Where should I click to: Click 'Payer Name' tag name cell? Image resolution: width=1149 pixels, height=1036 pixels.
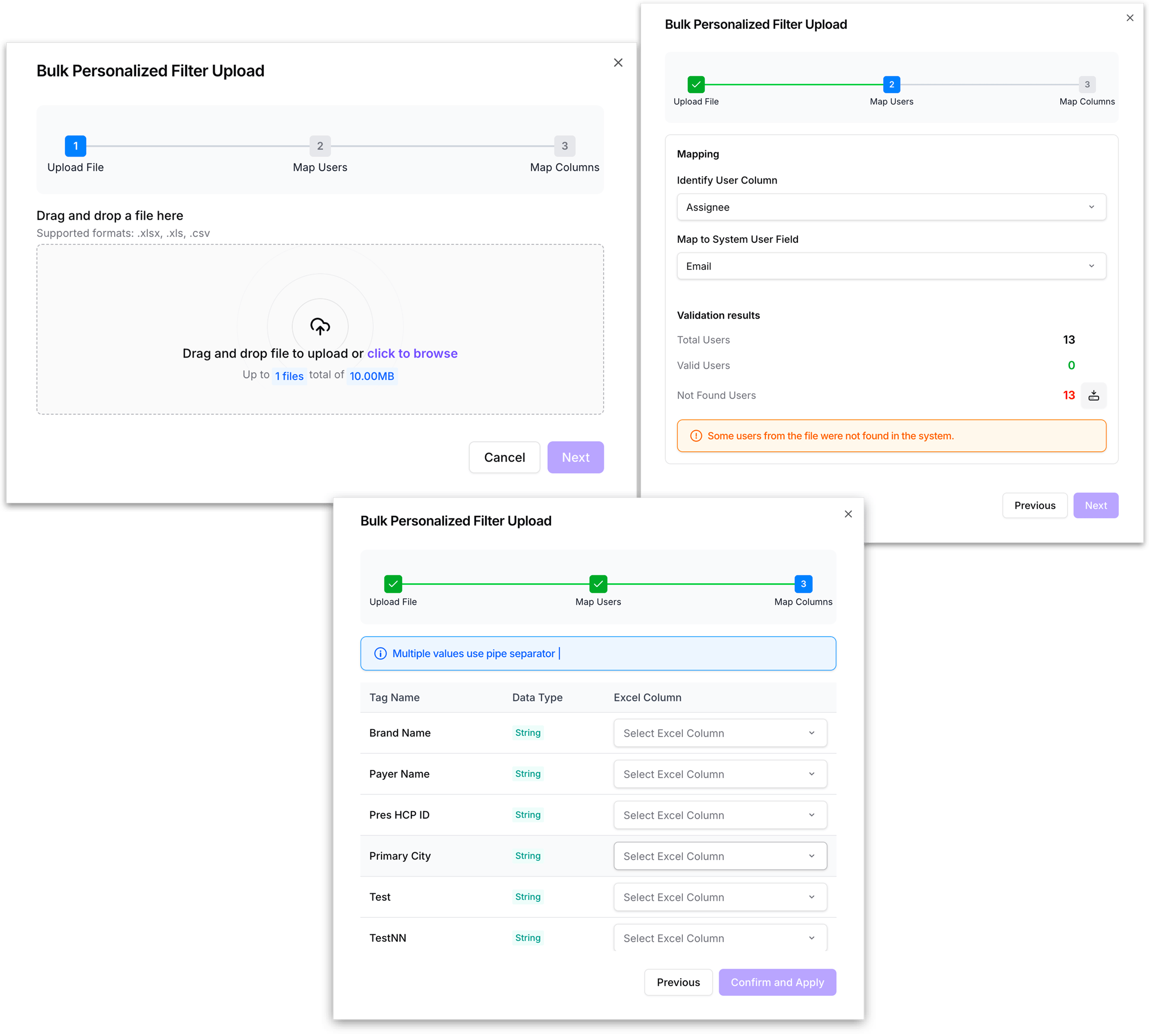(x=398, y=774)
